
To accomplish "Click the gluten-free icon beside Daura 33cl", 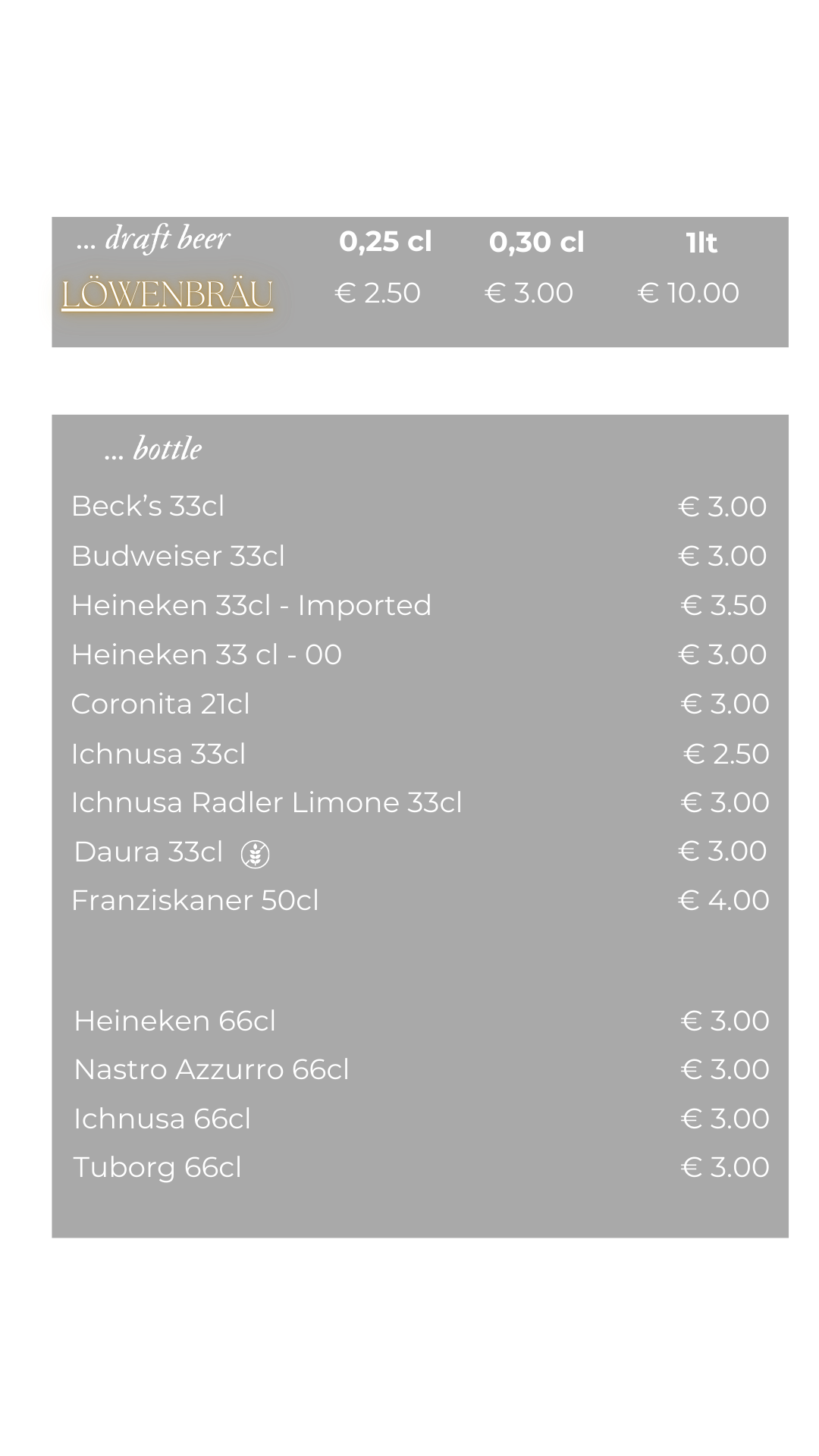I will 255,855.
